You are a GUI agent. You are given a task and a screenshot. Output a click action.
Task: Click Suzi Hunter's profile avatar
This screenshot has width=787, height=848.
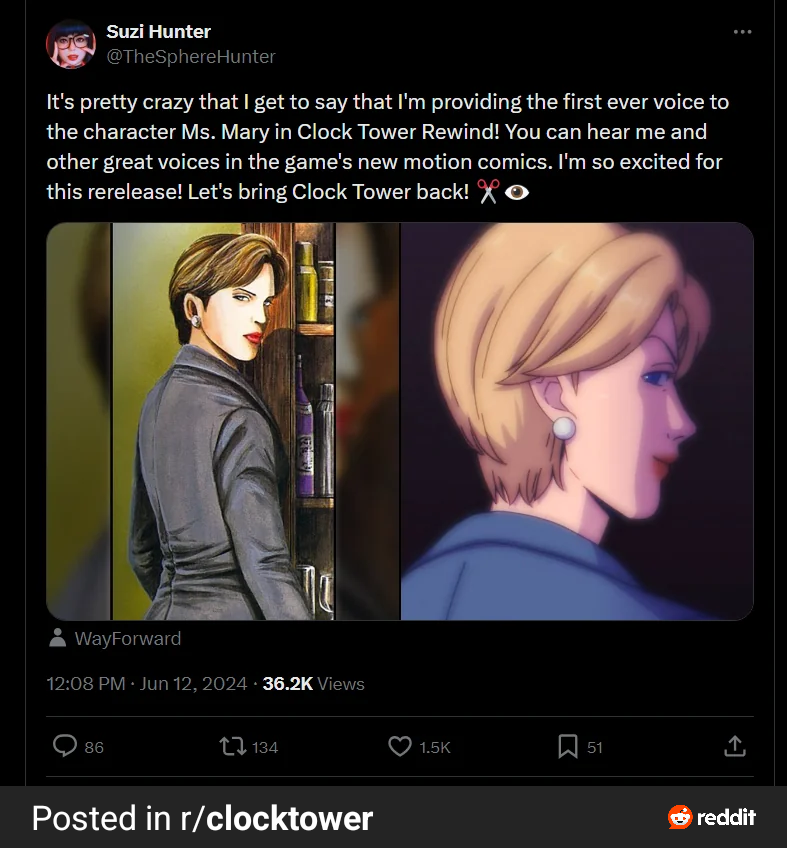(71, 44)
